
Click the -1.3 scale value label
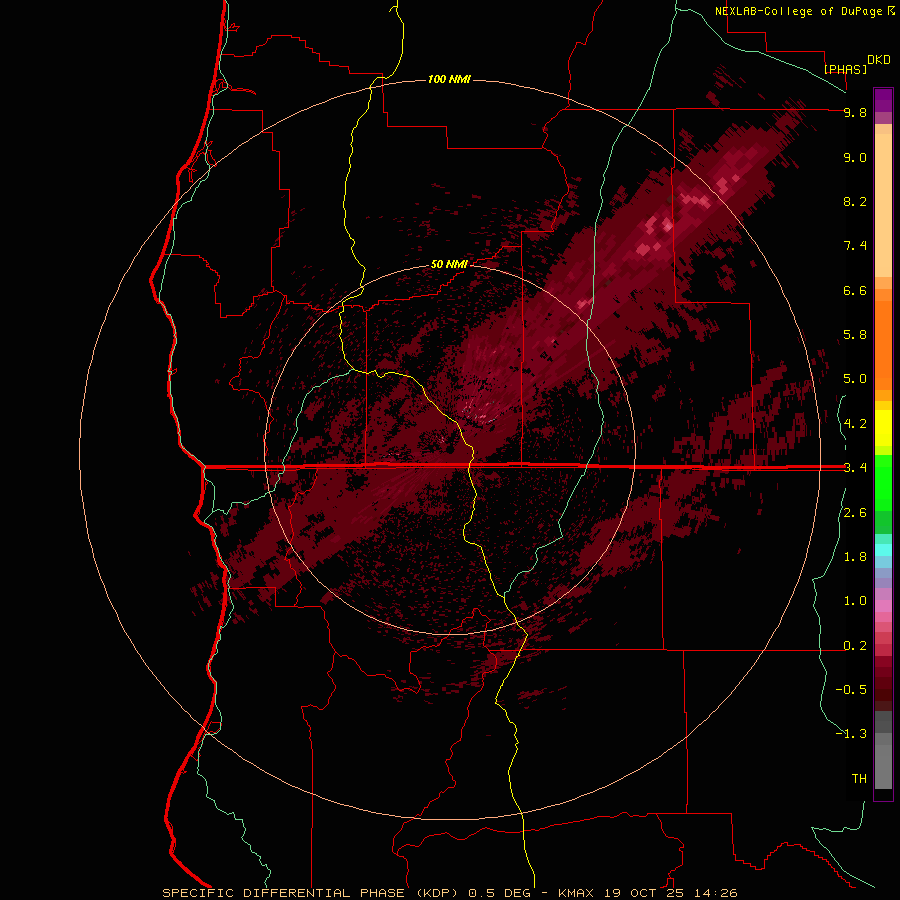pyautogui.click(x=851, y=734)
